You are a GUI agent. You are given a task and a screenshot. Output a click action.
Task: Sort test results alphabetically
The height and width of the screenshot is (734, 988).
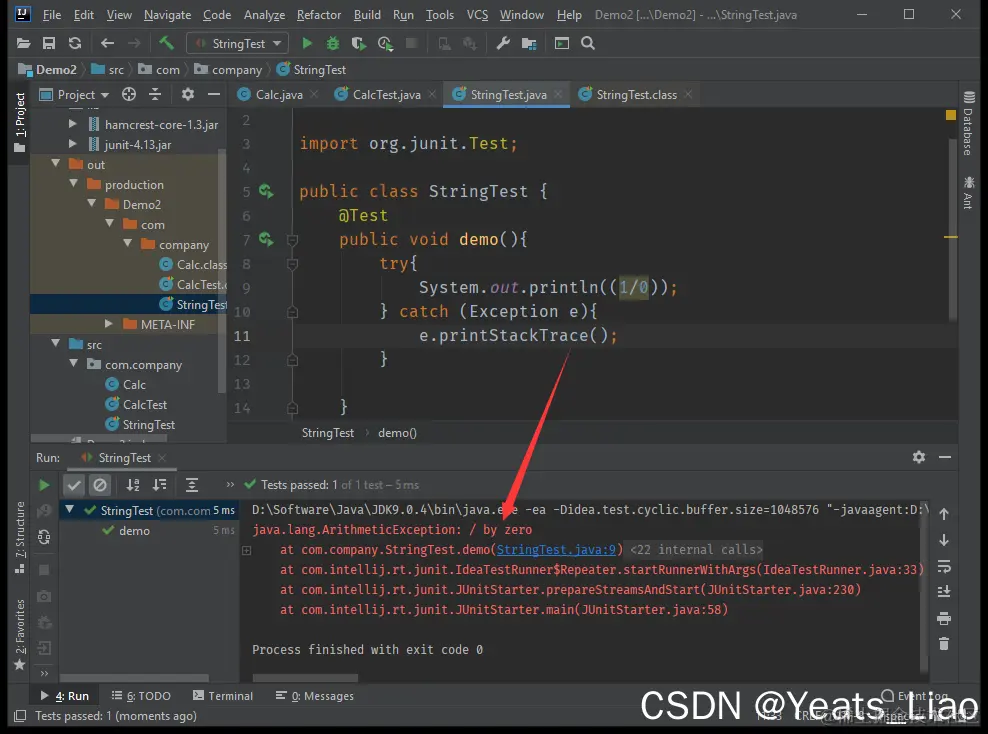point(133,485)
